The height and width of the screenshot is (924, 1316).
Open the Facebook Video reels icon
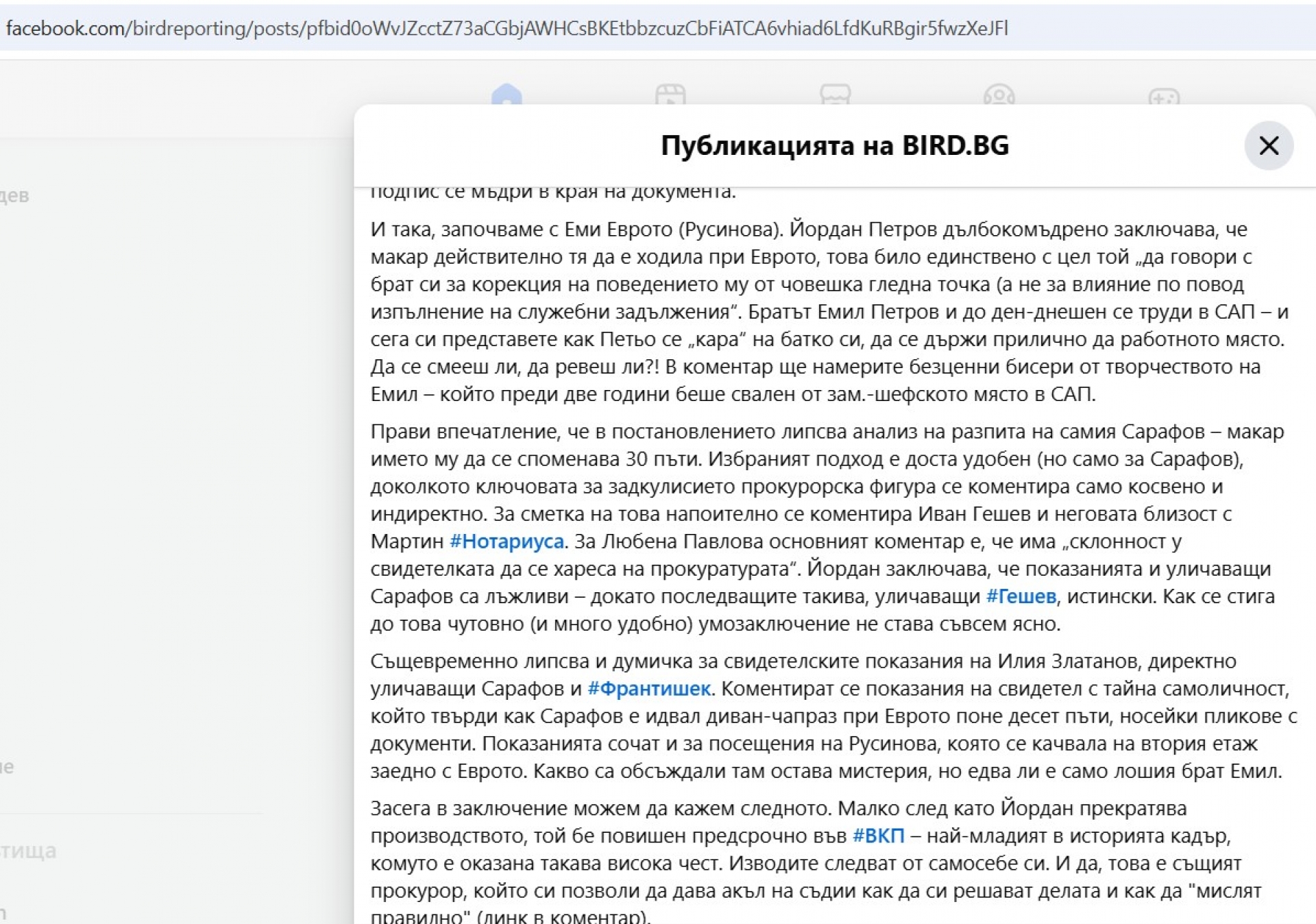pyautogui.click(x=670, y=95)
